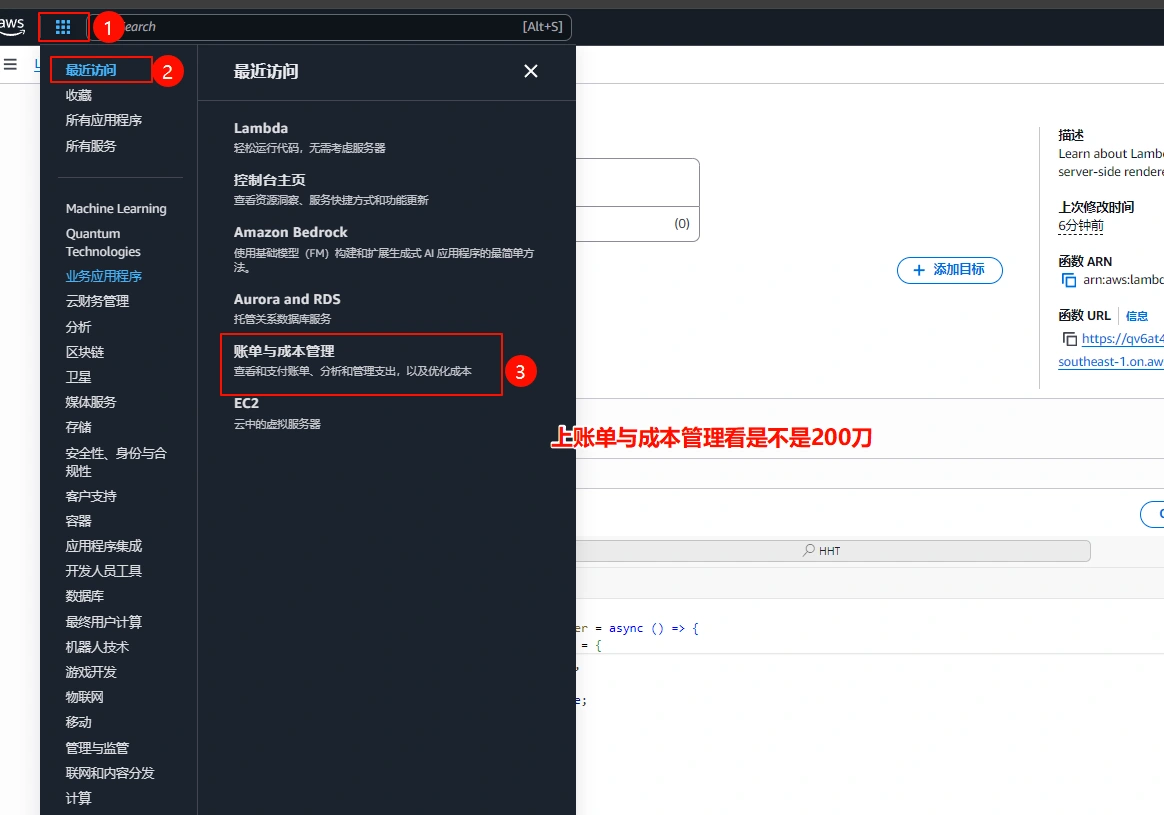Click the 6分钟前 last modified time

pyautogui.click(x=1081, y=226)
